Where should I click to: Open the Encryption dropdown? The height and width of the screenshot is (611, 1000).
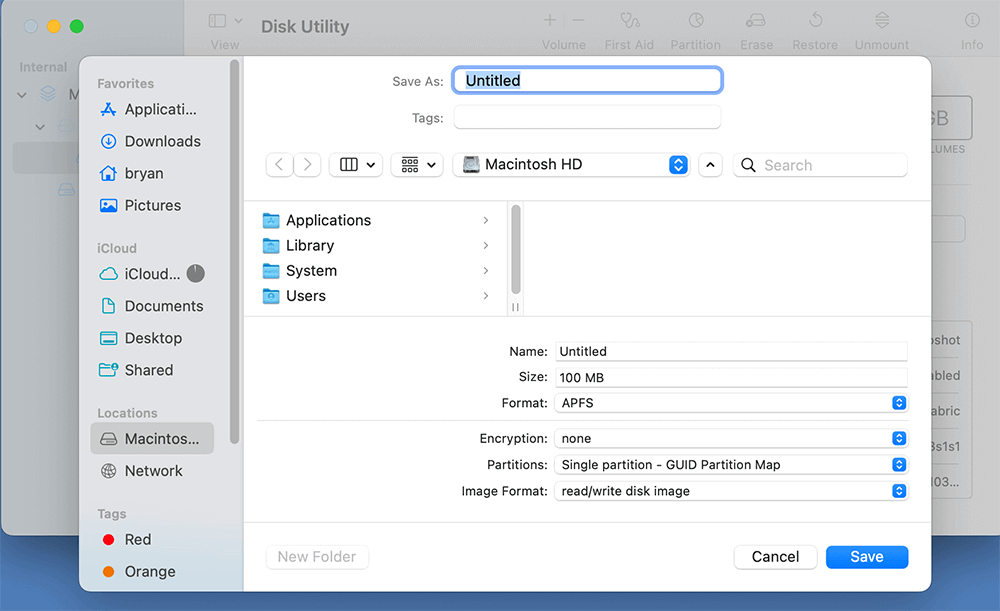click(x=897, y=438)
